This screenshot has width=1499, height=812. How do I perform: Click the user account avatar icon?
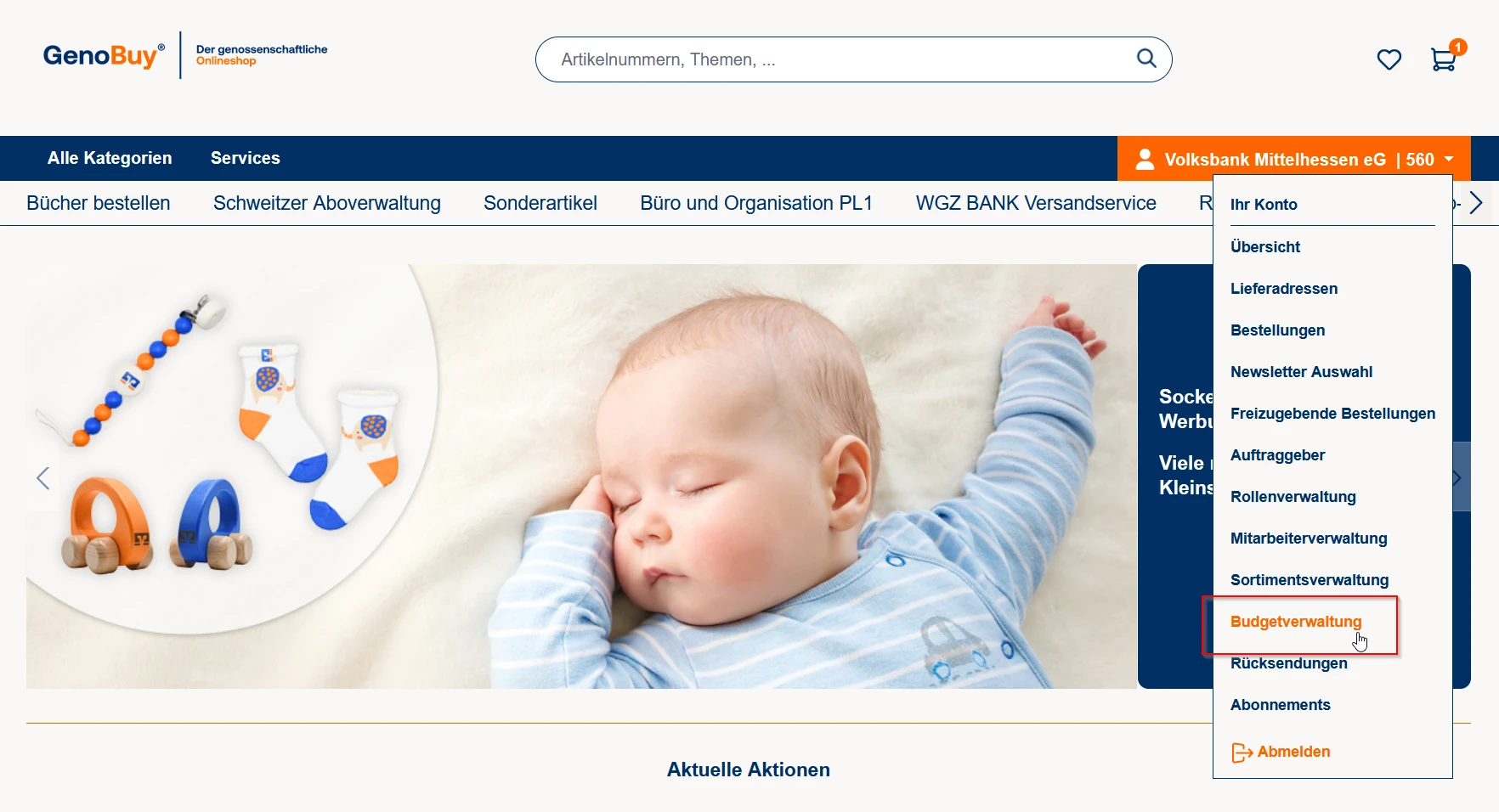(x=1145, y=159)
